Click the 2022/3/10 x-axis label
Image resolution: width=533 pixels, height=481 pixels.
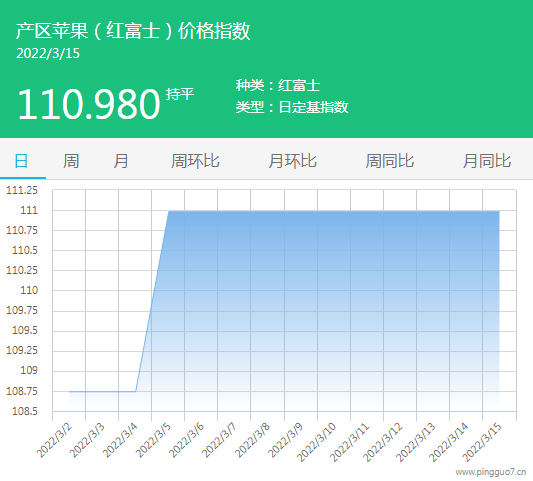click(x=316, y=442)
